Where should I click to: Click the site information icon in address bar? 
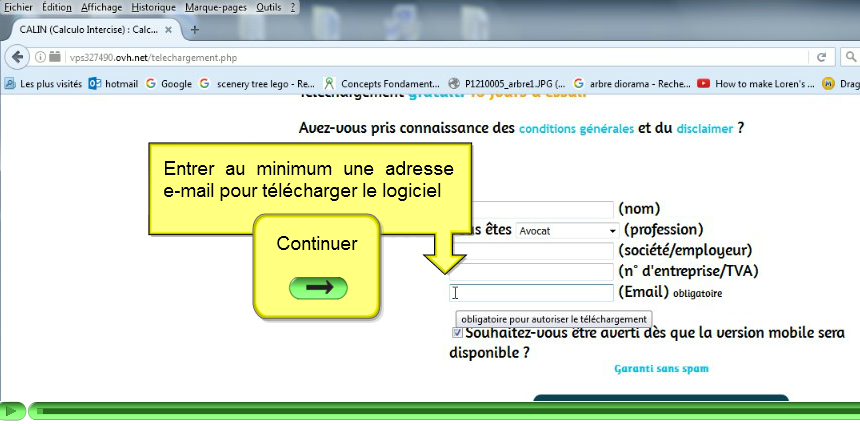click(39, 57)
